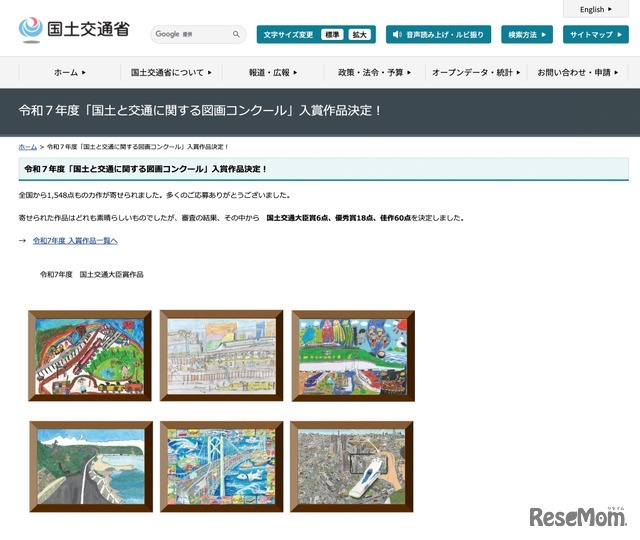View the coastal road artwork thumbnail
The width and height of the screenshot is (640, 540).
click(91, 467)
